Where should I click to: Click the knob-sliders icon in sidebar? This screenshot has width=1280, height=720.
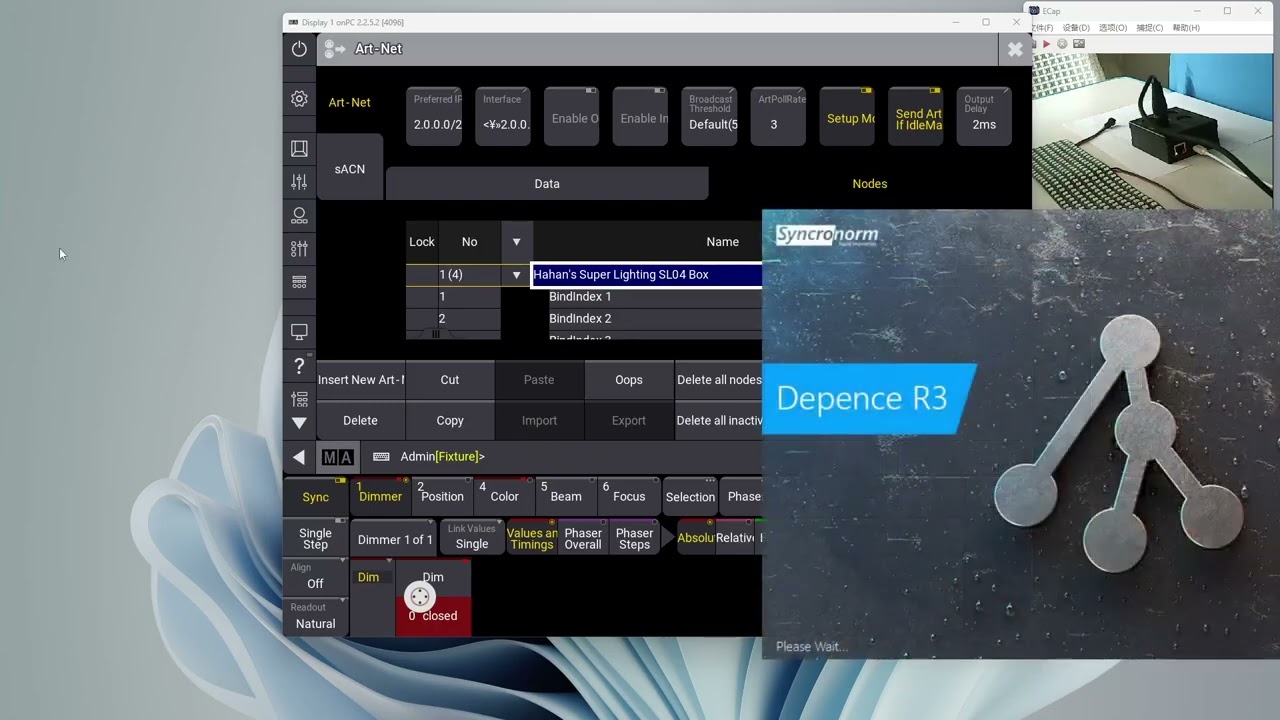(299, 248)
